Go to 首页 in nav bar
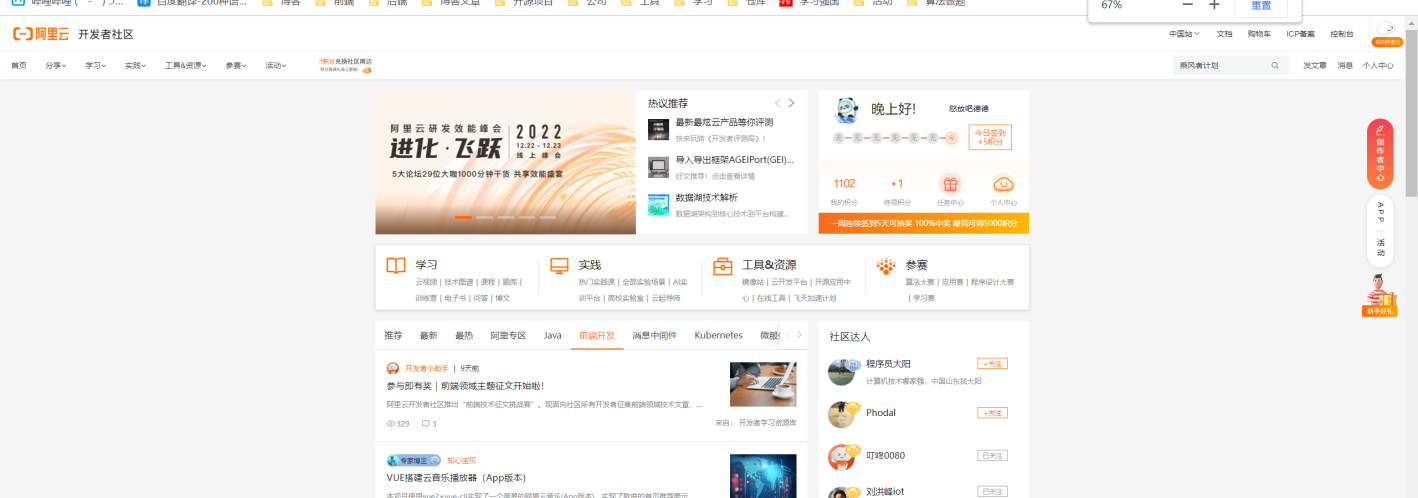The width and height of the screenshot is (1418, 498). pos(19,66)
